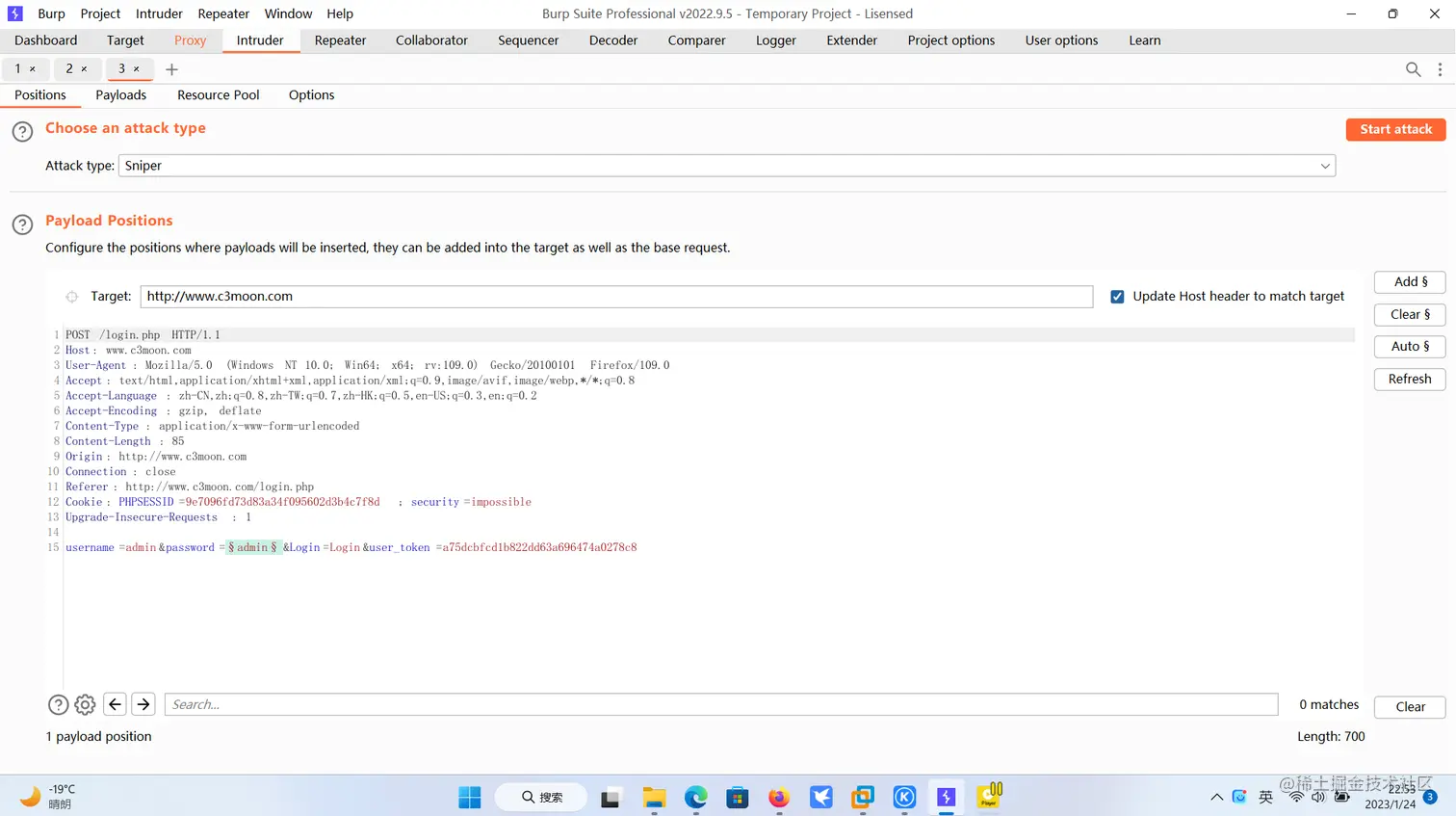This screenshot has width=1456, height=816.
Task: Switch to the Proxy tab
Action: [x=190, y=40]
